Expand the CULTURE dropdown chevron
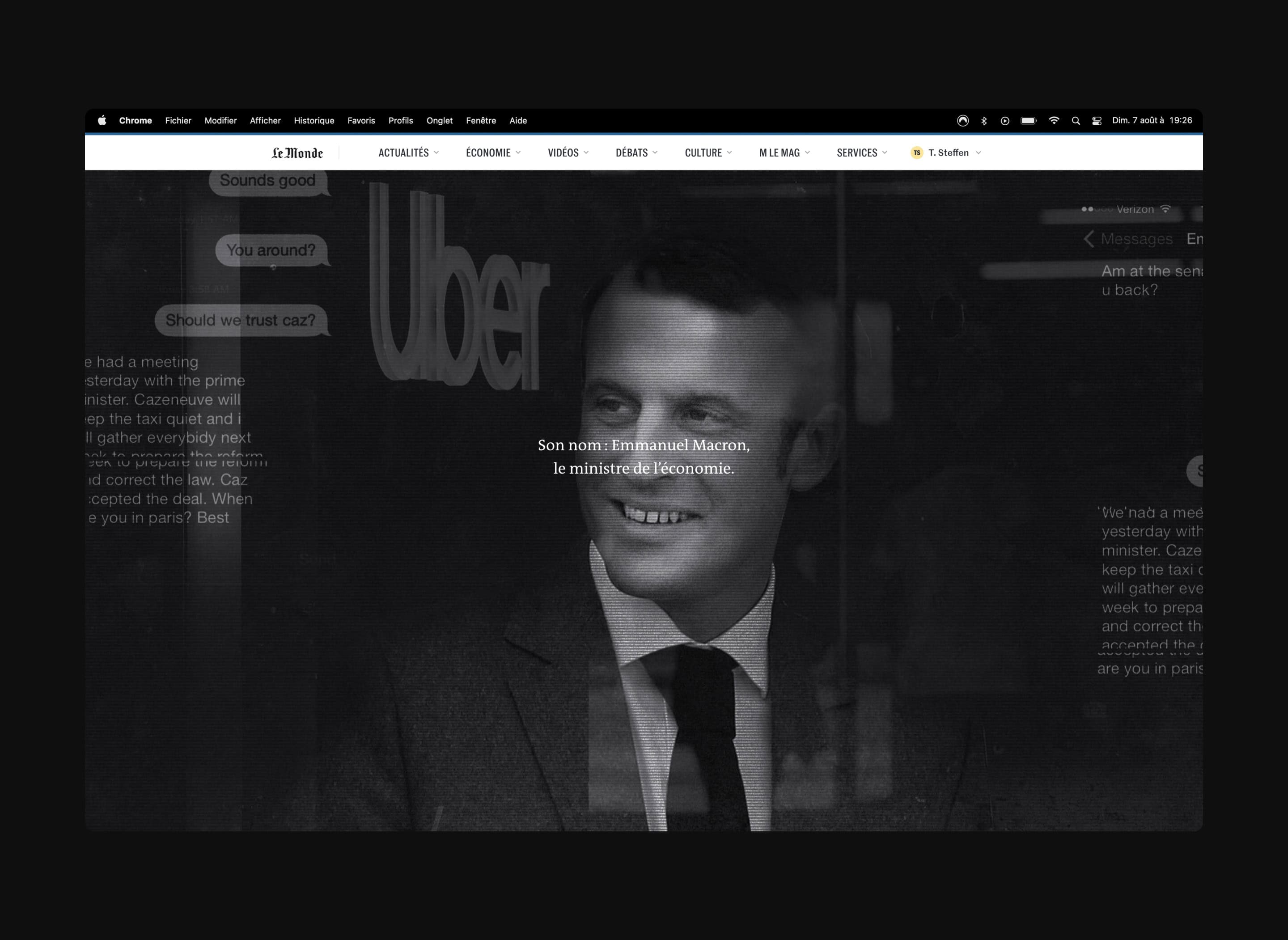 coord(729,152)
